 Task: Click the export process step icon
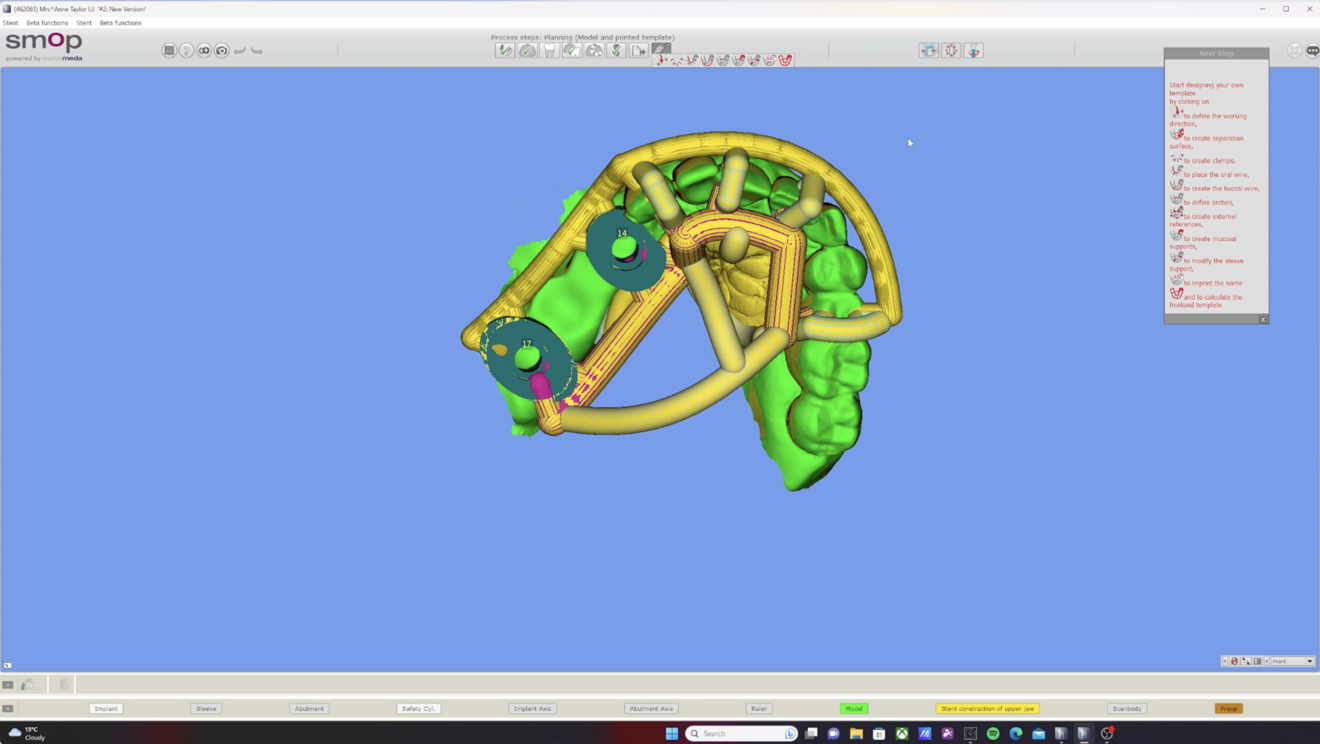tap(639, 50)
